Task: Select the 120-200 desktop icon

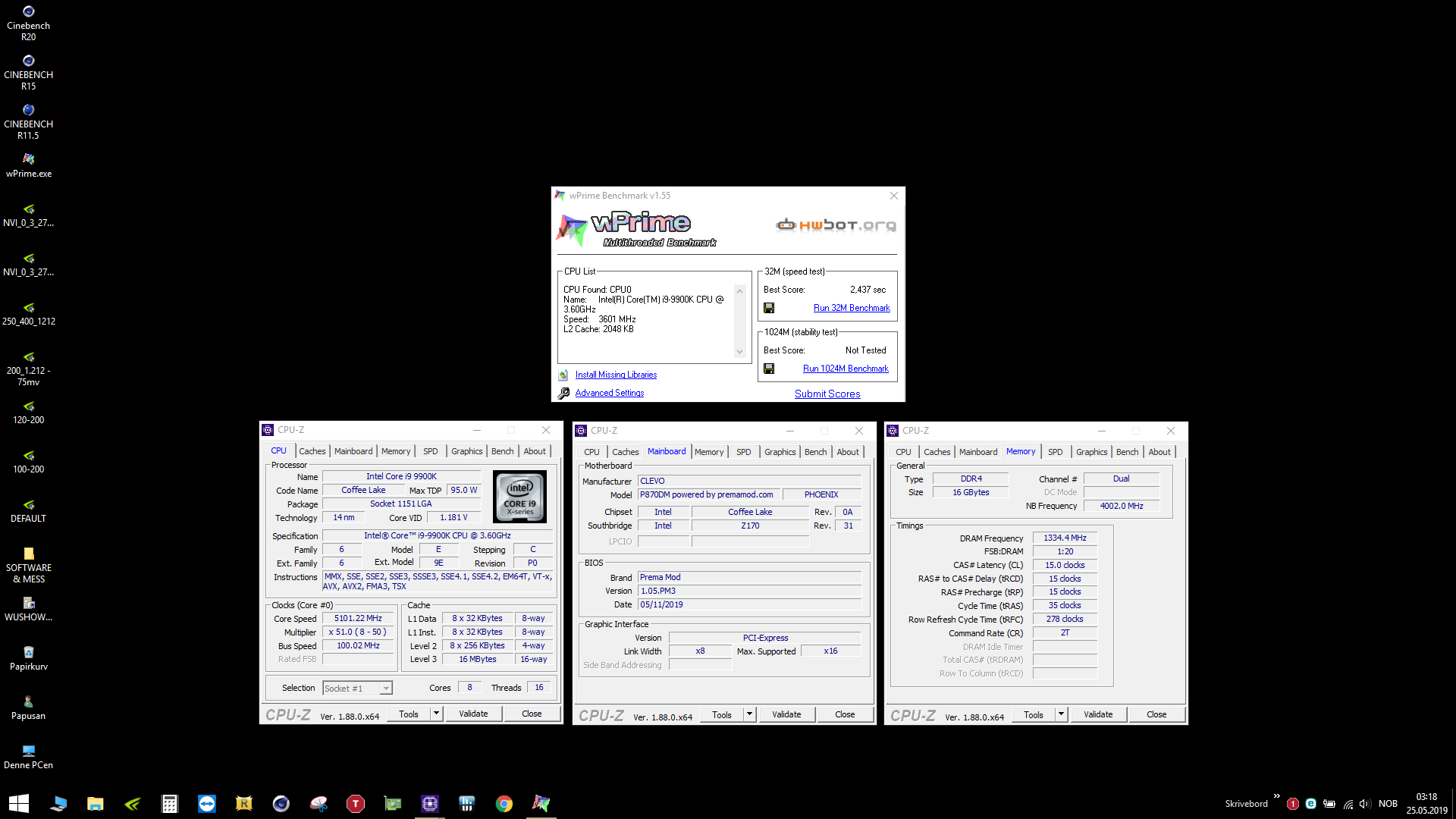Action: pyautogui.click(x=28, y=412)
